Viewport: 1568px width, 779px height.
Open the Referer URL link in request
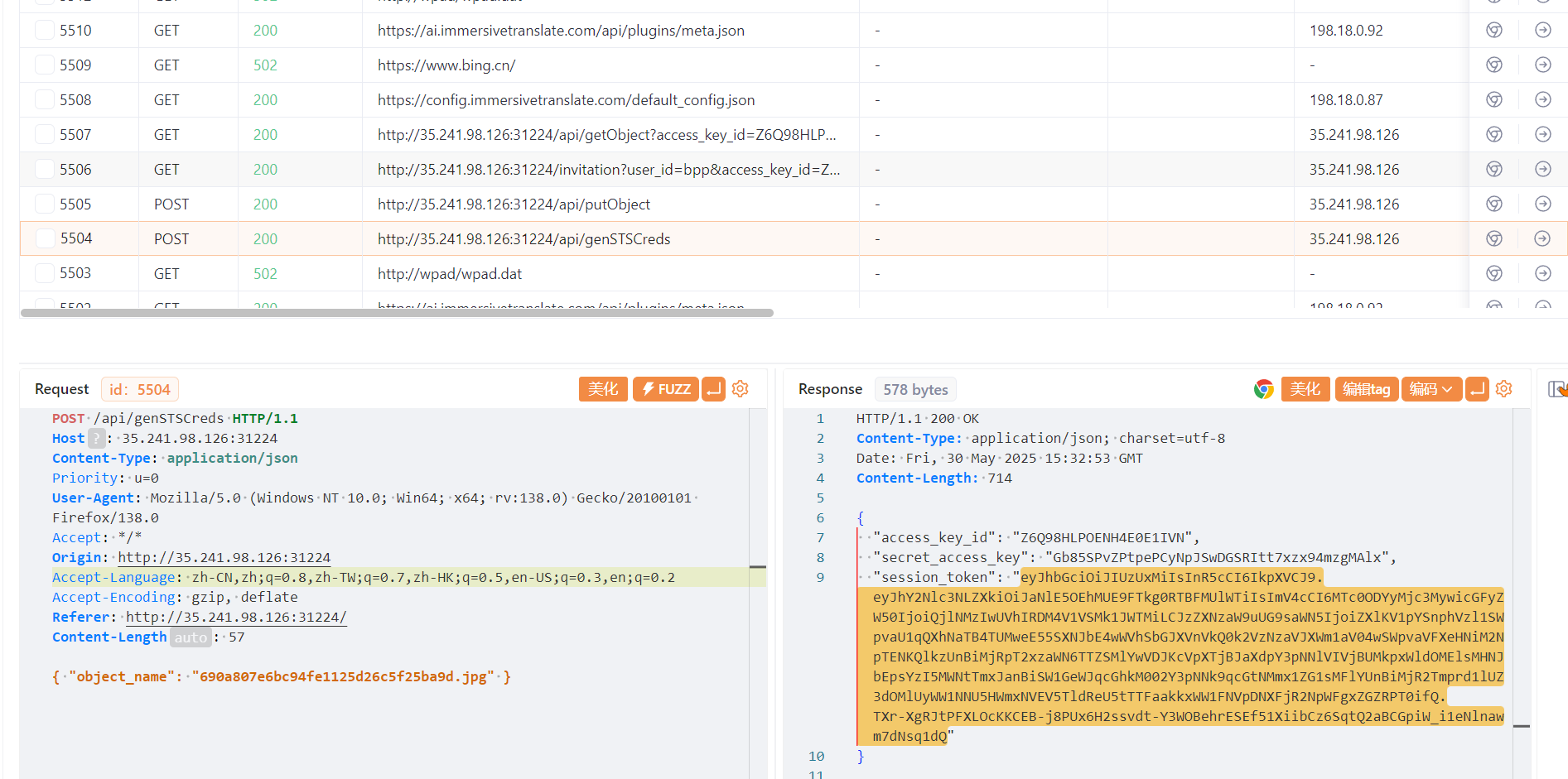(x=236, y=618)
